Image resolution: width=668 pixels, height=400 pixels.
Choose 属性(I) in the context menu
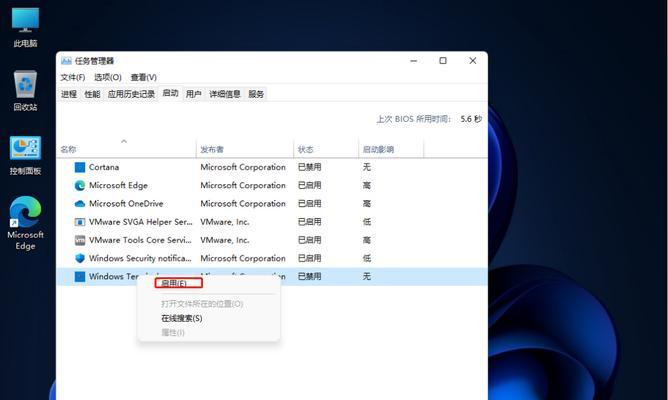(x=173, y=332)
